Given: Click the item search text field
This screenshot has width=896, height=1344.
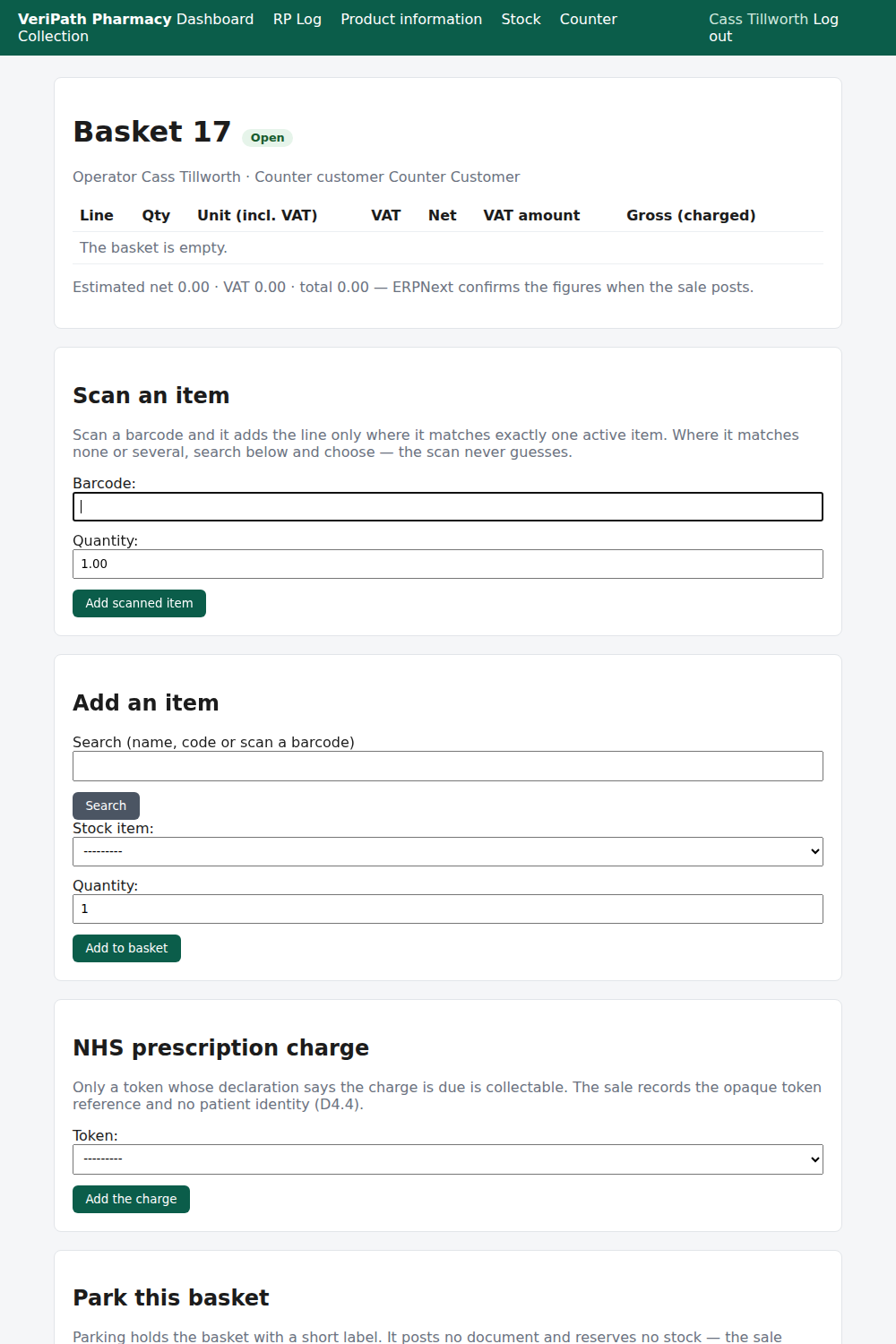Looking at the screenshot, I should (448, 766).
